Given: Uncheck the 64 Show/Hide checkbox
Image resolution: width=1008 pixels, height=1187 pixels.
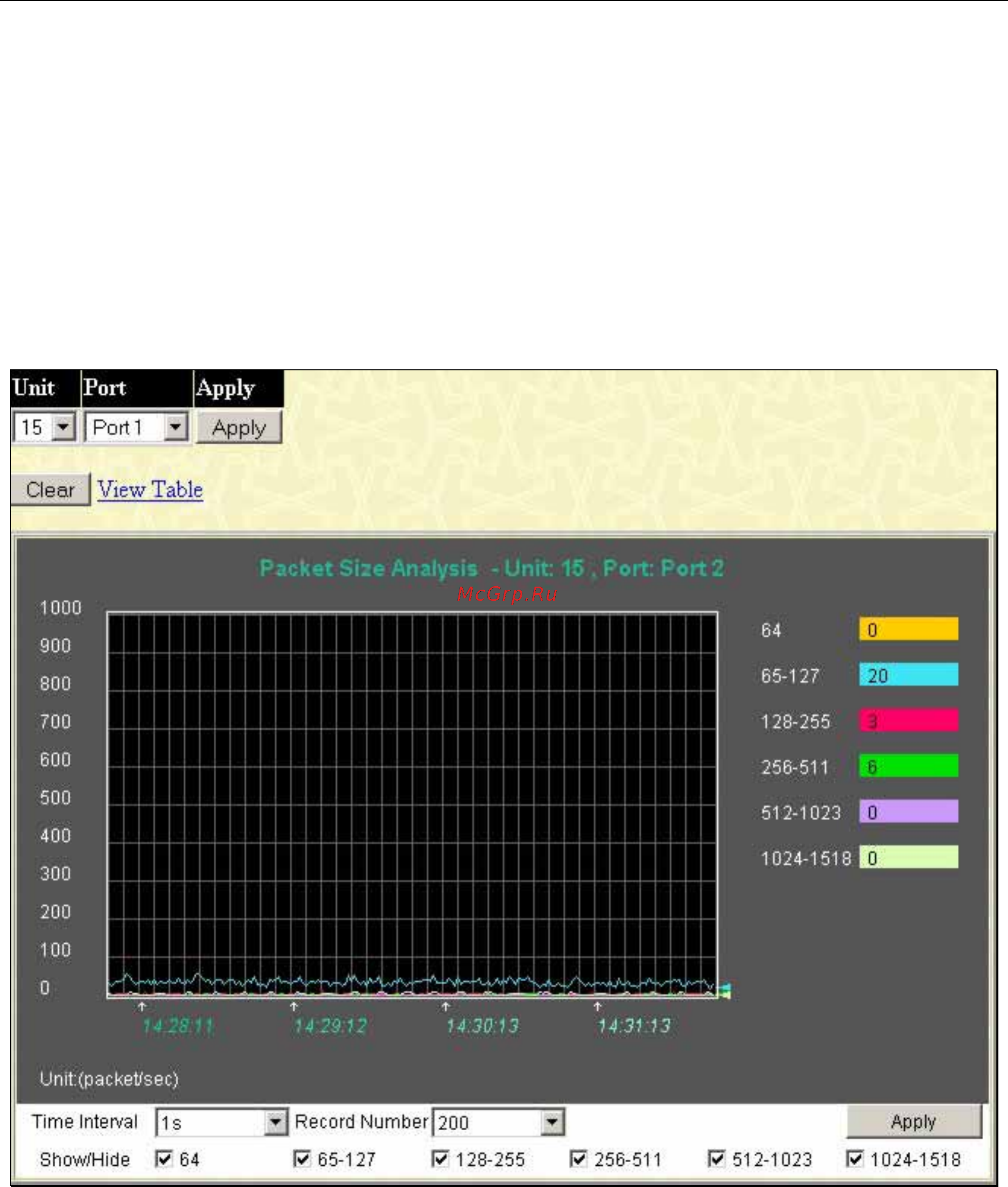Looking at the screenshot, I should point(164,1159).
